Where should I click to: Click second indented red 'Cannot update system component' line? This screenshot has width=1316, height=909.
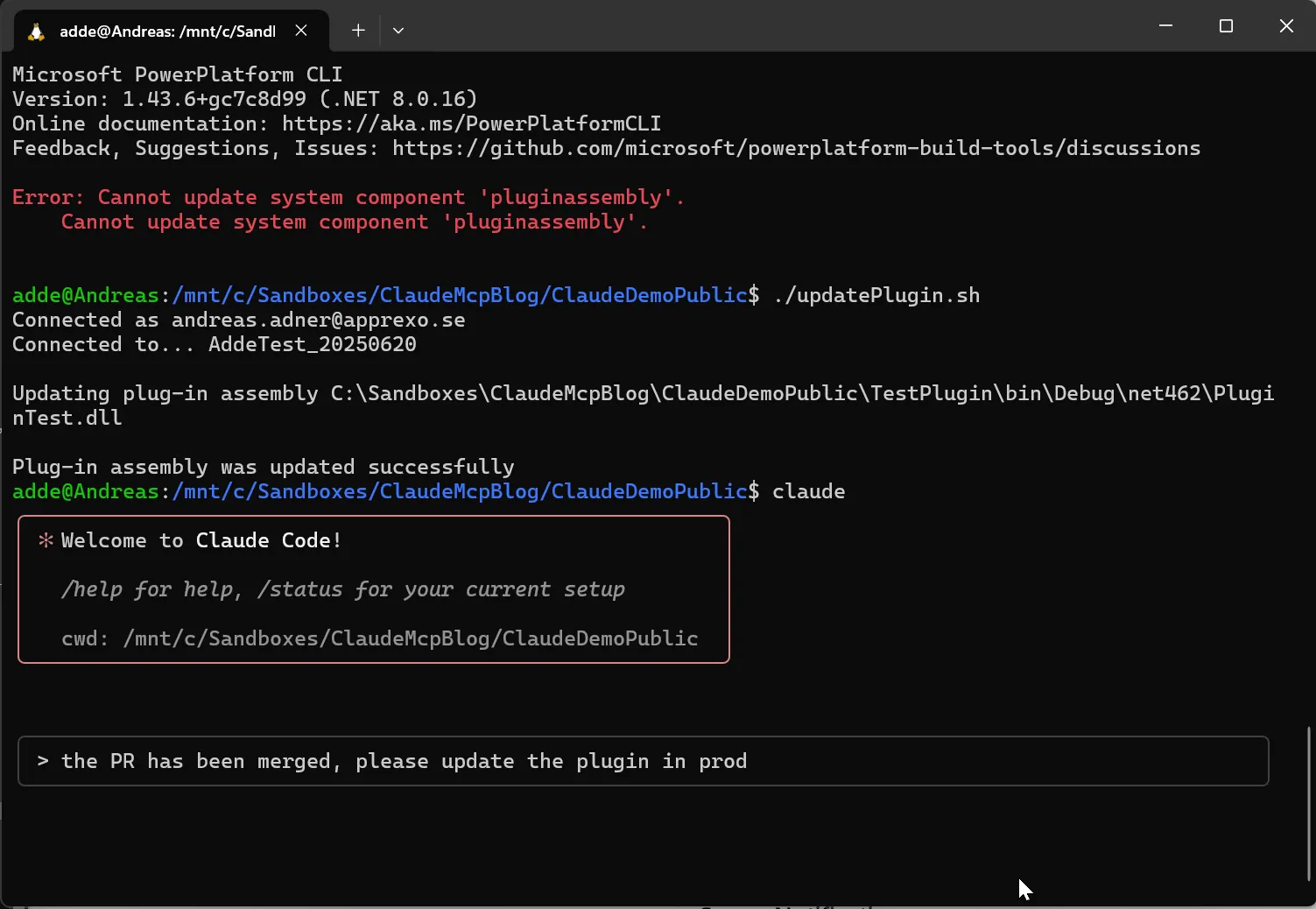(x=355, y=222)
